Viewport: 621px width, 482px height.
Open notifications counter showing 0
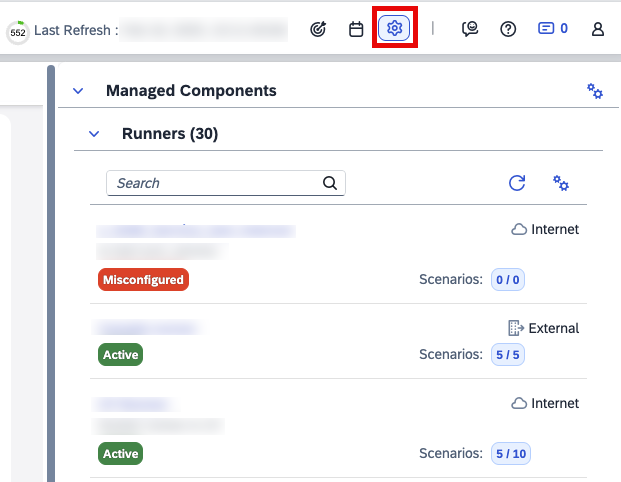tap(553, 29)
